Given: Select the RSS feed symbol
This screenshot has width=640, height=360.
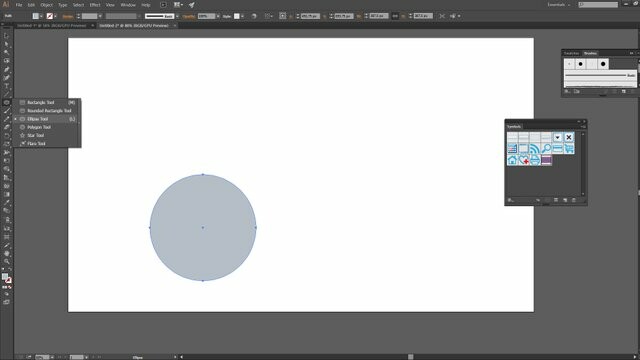Looking at the screenshot, I should 535,149.
